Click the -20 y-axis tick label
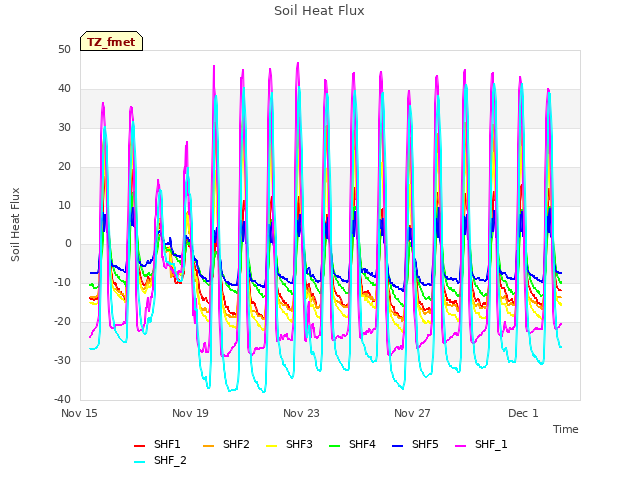The image size is (640, 480). tap(62, 322)
